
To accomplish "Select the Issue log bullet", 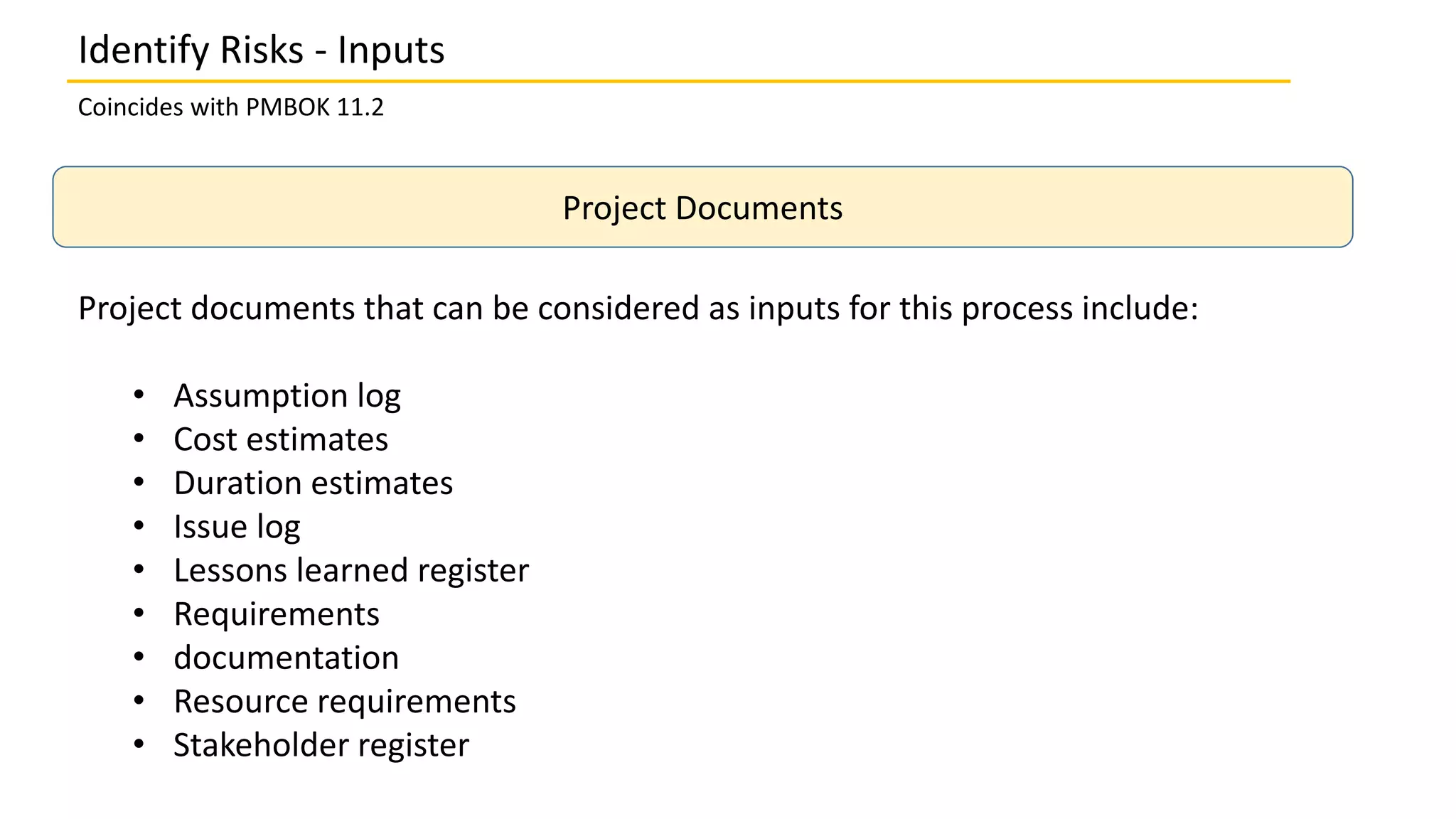I will [x=237, y=527].
